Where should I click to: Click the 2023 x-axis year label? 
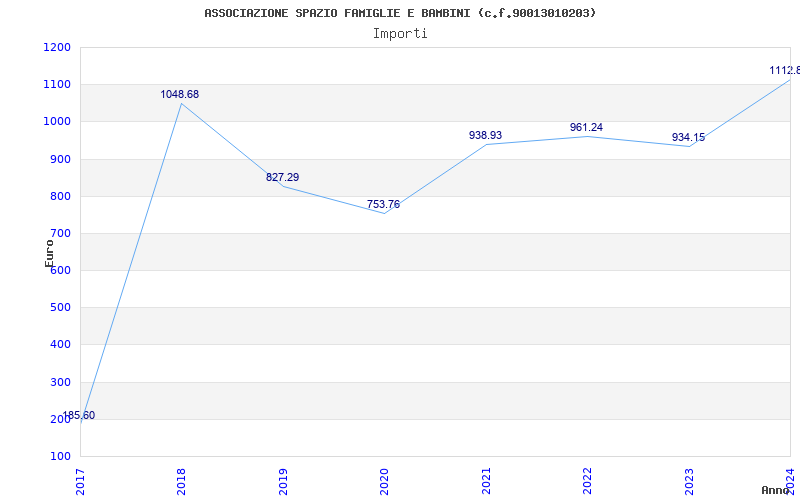689,481
